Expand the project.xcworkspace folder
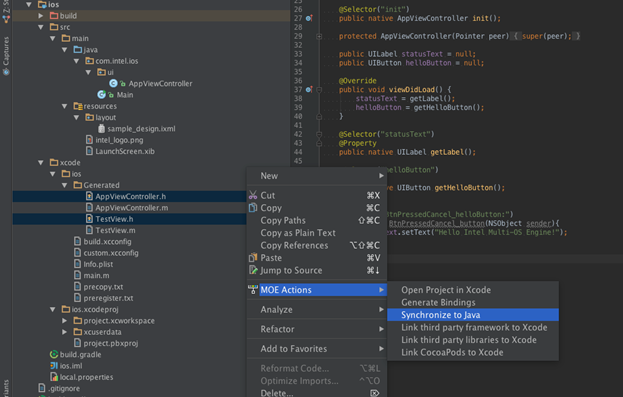The width and height of the screenshot is (623, 397). 64,320
